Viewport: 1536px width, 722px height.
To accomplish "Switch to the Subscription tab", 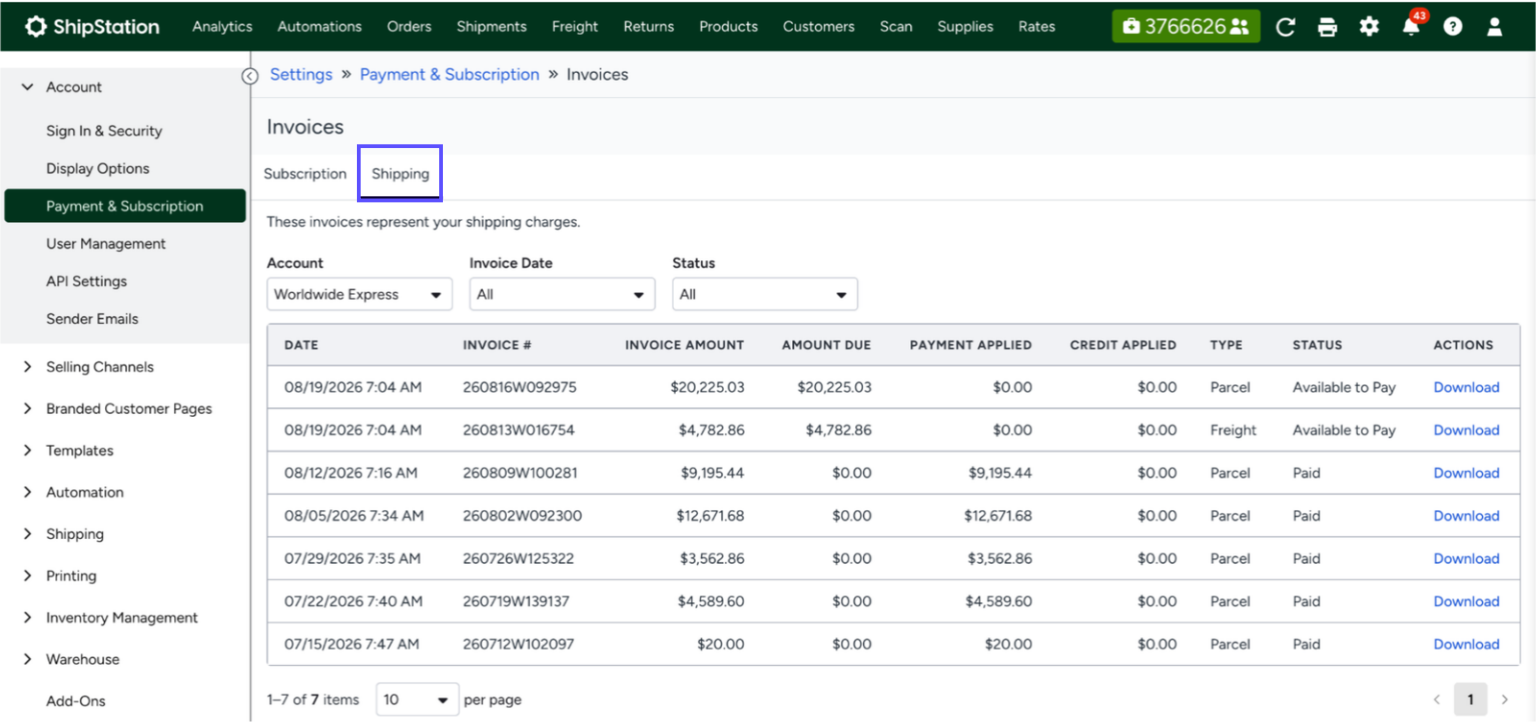I will click(305, 173).
